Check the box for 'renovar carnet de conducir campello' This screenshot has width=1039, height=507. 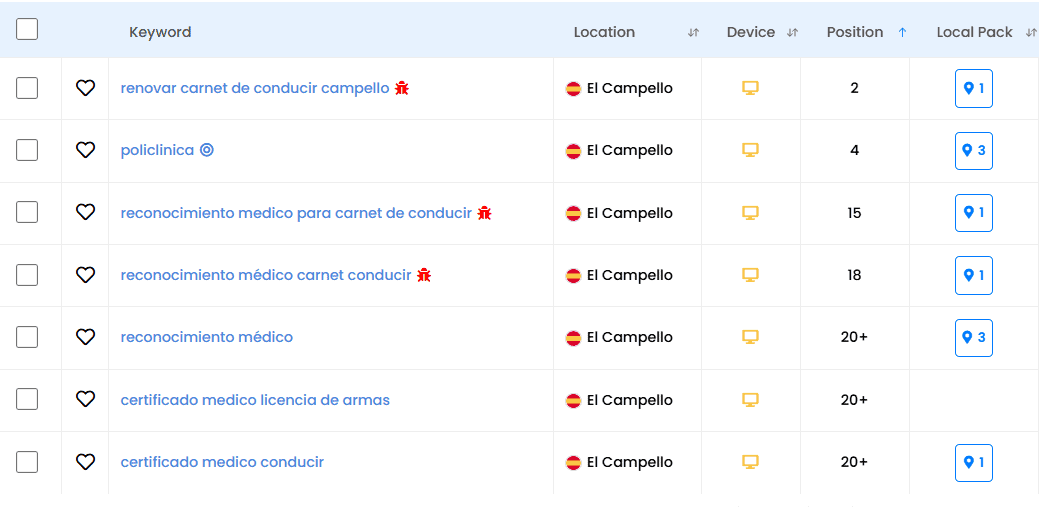pos(27,88)
